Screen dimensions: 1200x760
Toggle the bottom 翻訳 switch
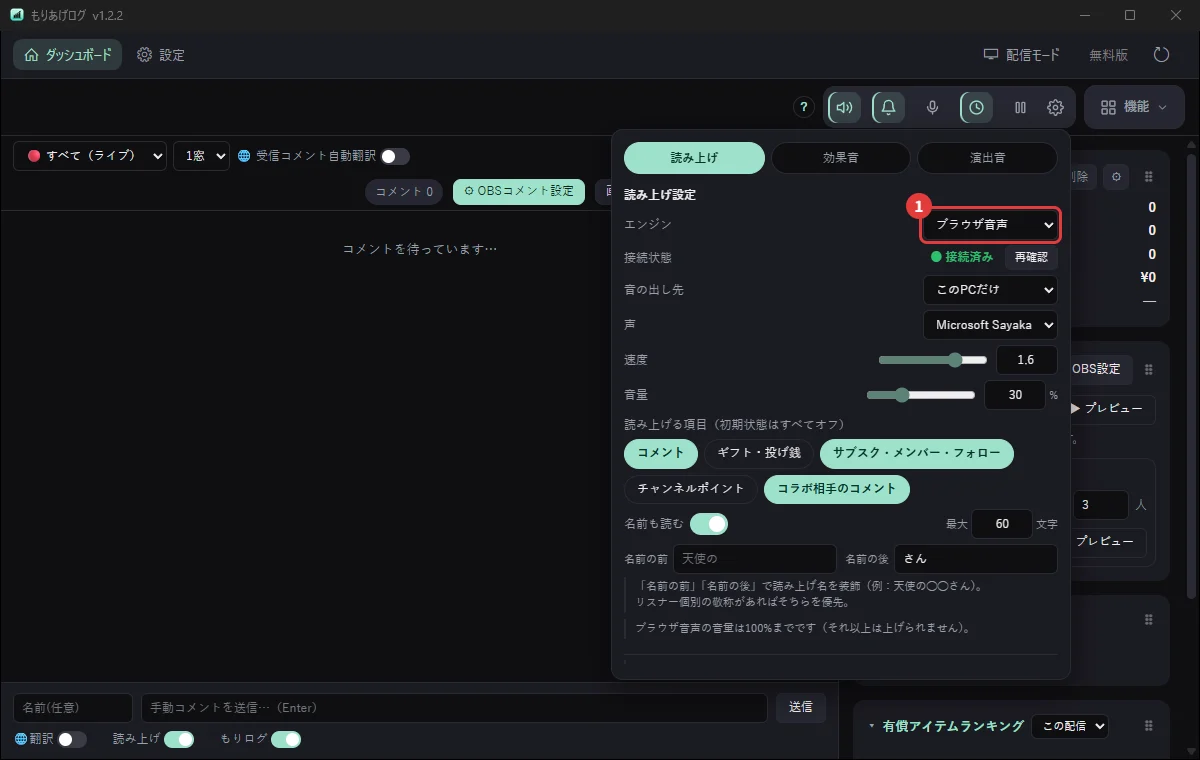pyautogui.click(x=72, y=739)
